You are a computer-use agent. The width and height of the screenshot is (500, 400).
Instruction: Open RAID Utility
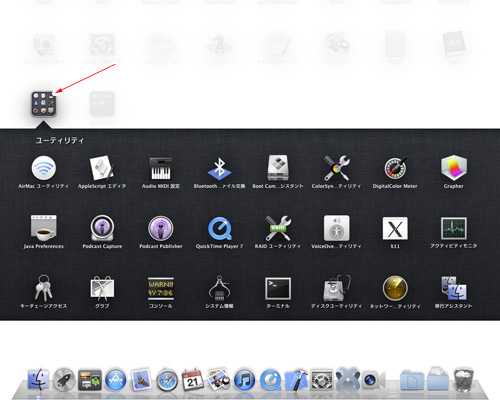tap(278, 228)
